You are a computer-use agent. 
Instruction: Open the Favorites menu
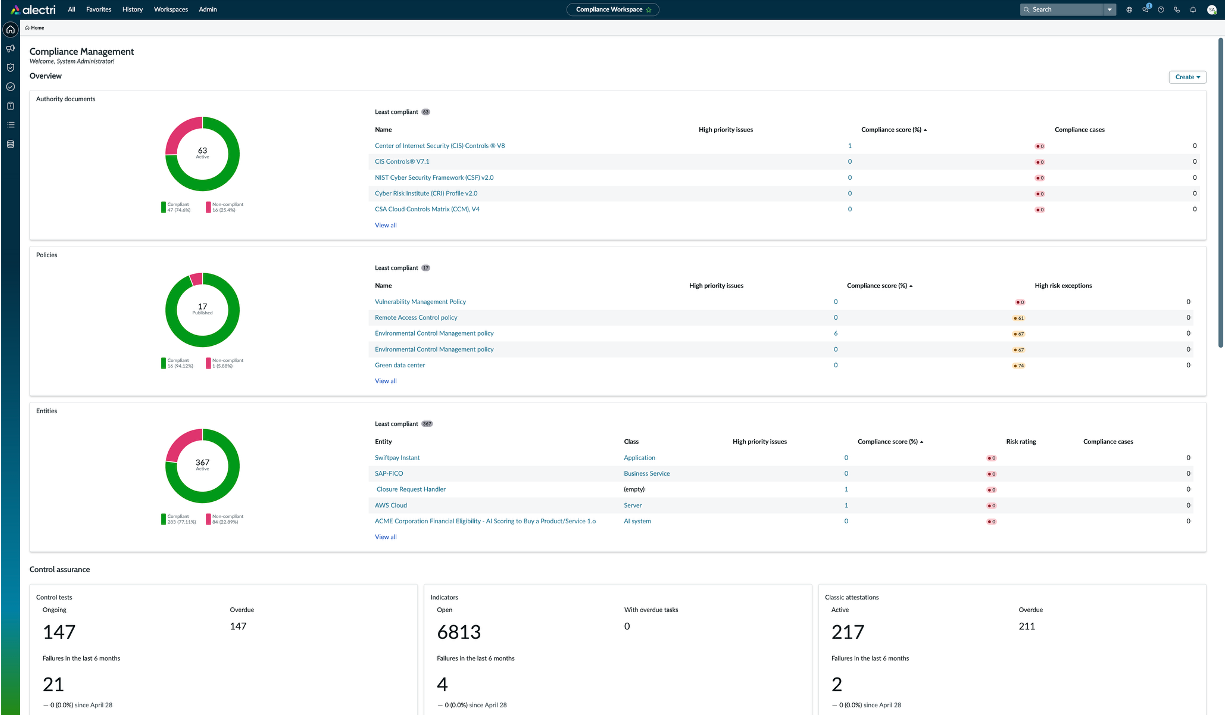[99, 9]
